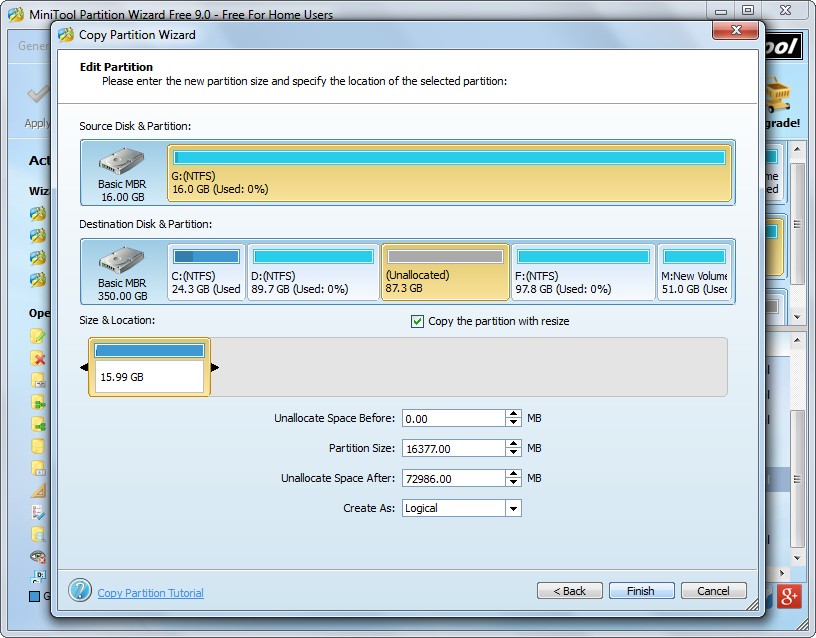This screenshot has height=638, width=816.
Task: Click the fourth wizard icon in sidebar
Action: (x=37, y=279)
